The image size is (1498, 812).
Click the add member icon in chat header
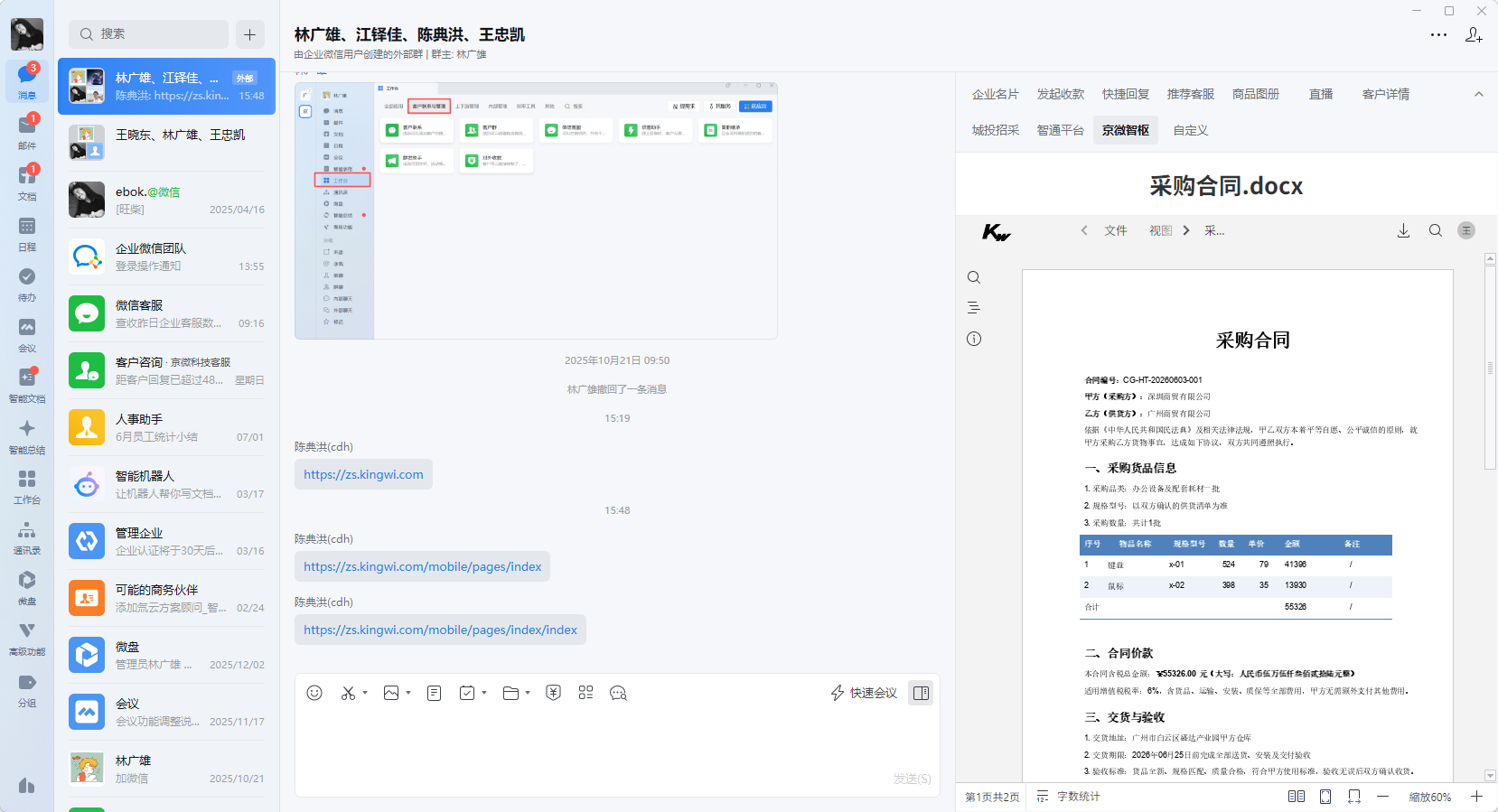coord(1474,35)
